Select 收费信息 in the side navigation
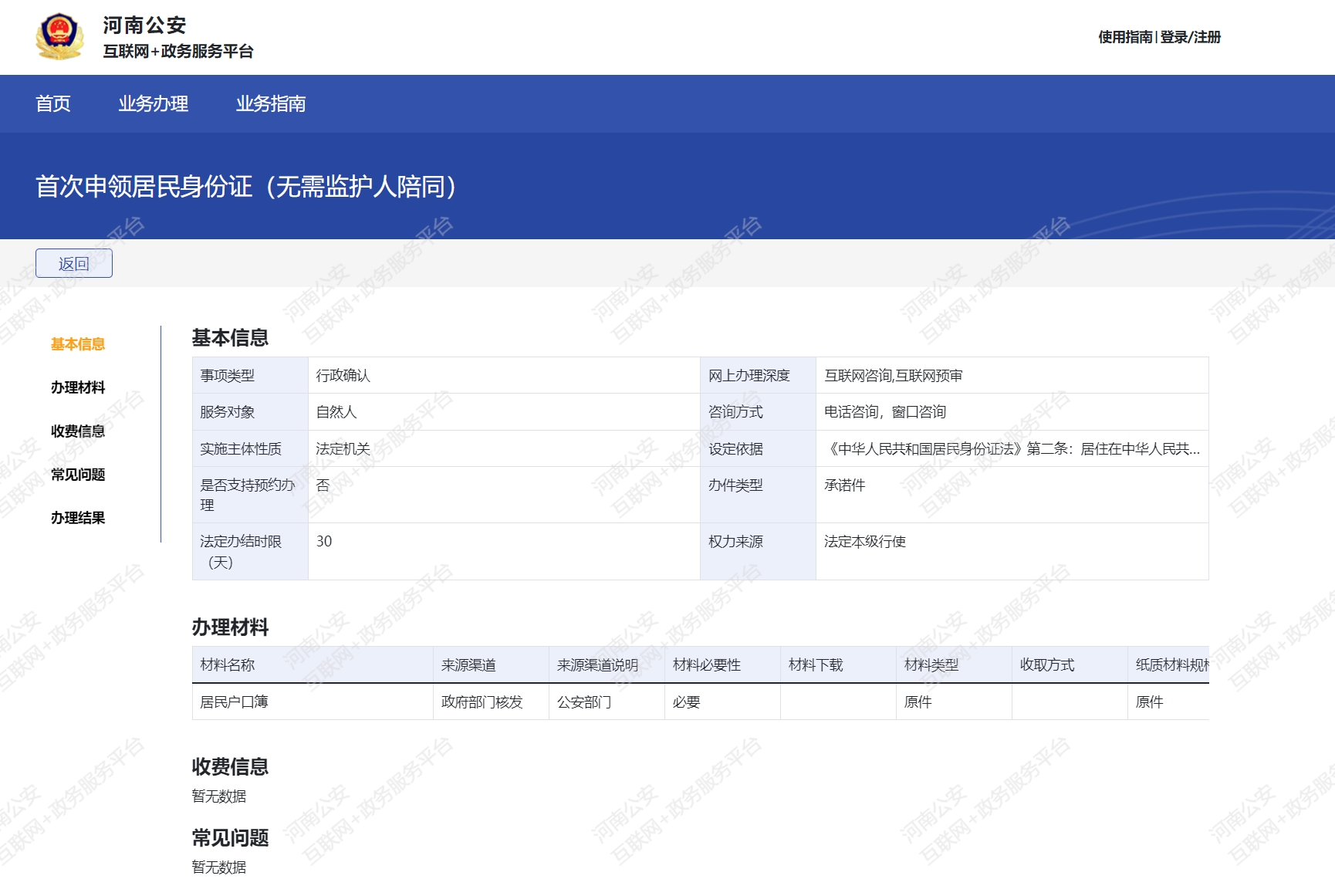This screenshot has height=896, width=1335. coord(78,431)
